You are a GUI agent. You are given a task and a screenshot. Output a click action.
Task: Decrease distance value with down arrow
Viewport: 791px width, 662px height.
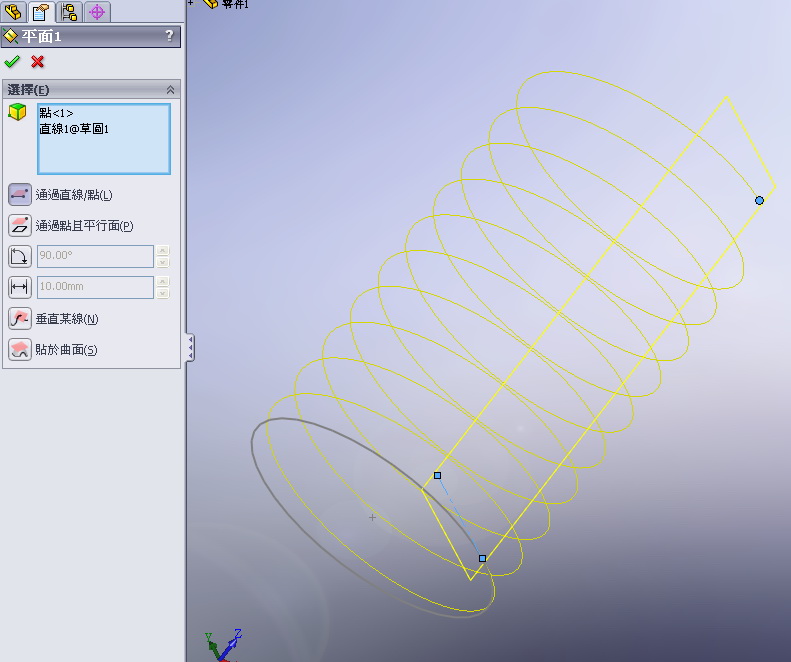click(162, 293)
